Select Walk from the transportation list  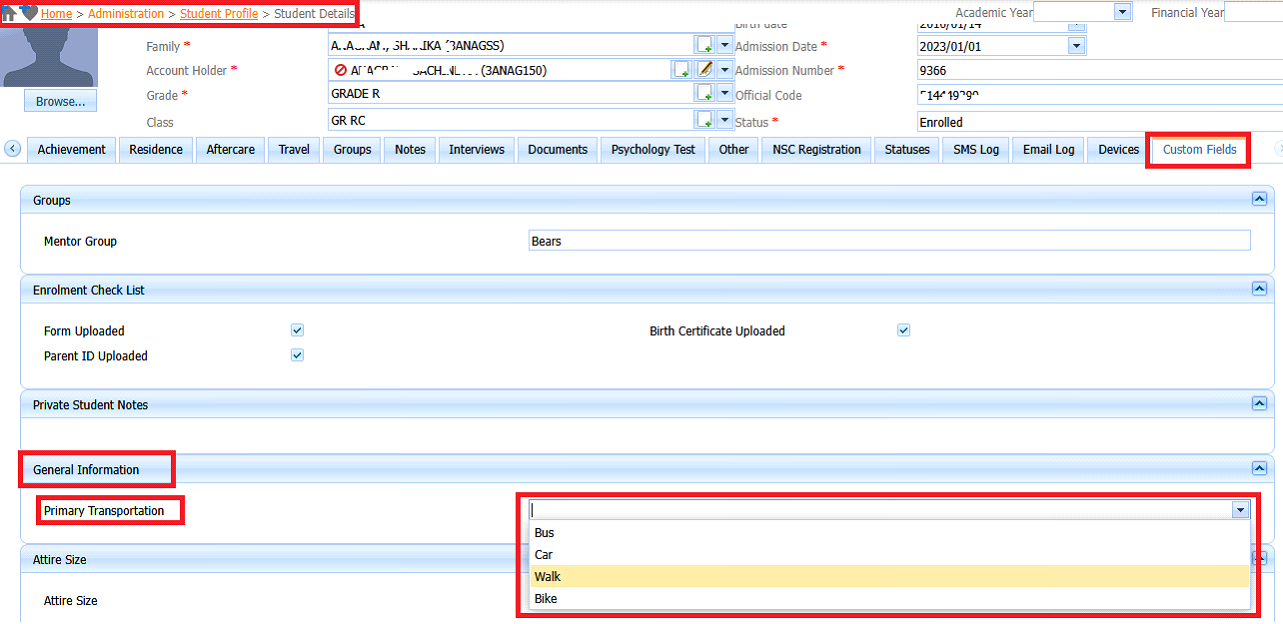point(888,577)
